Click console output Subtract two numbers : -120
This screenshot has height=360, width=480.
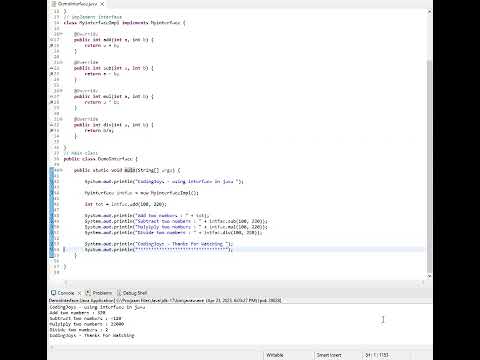pyautogui.click(x=85, y=318)
